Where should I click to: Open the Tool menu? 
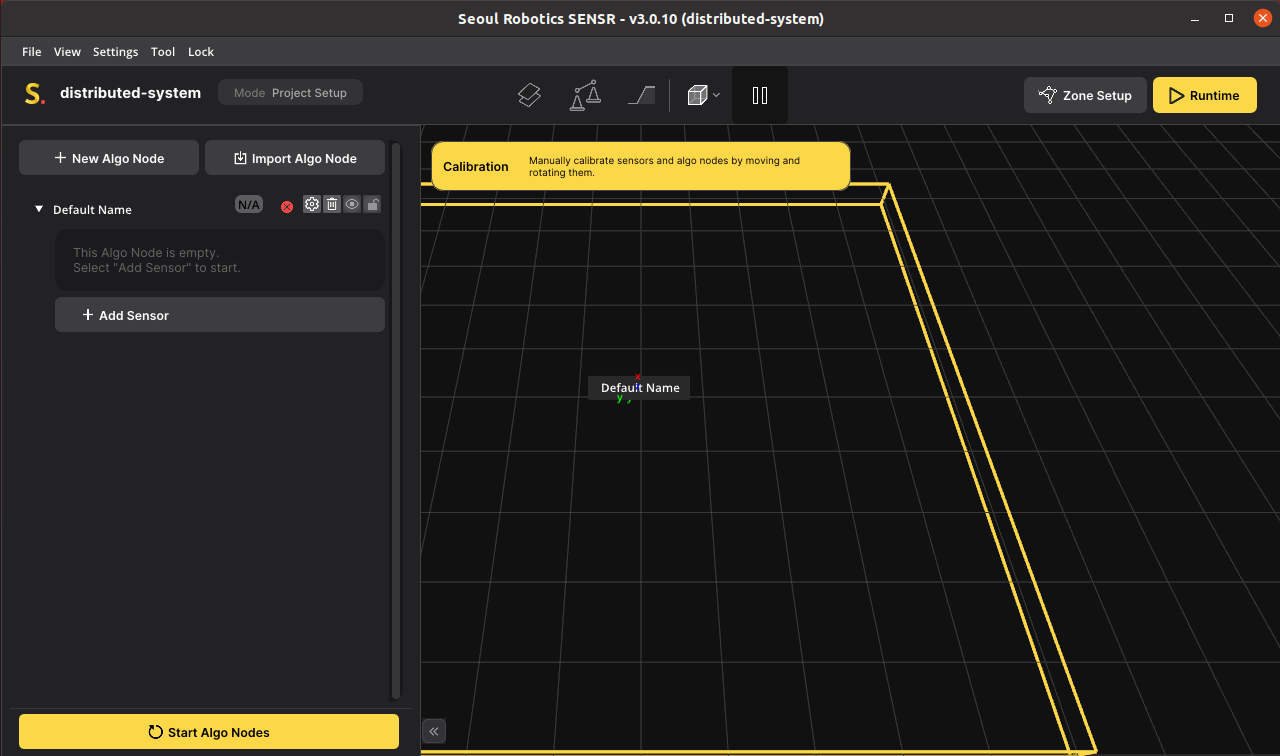click(163, 52)
